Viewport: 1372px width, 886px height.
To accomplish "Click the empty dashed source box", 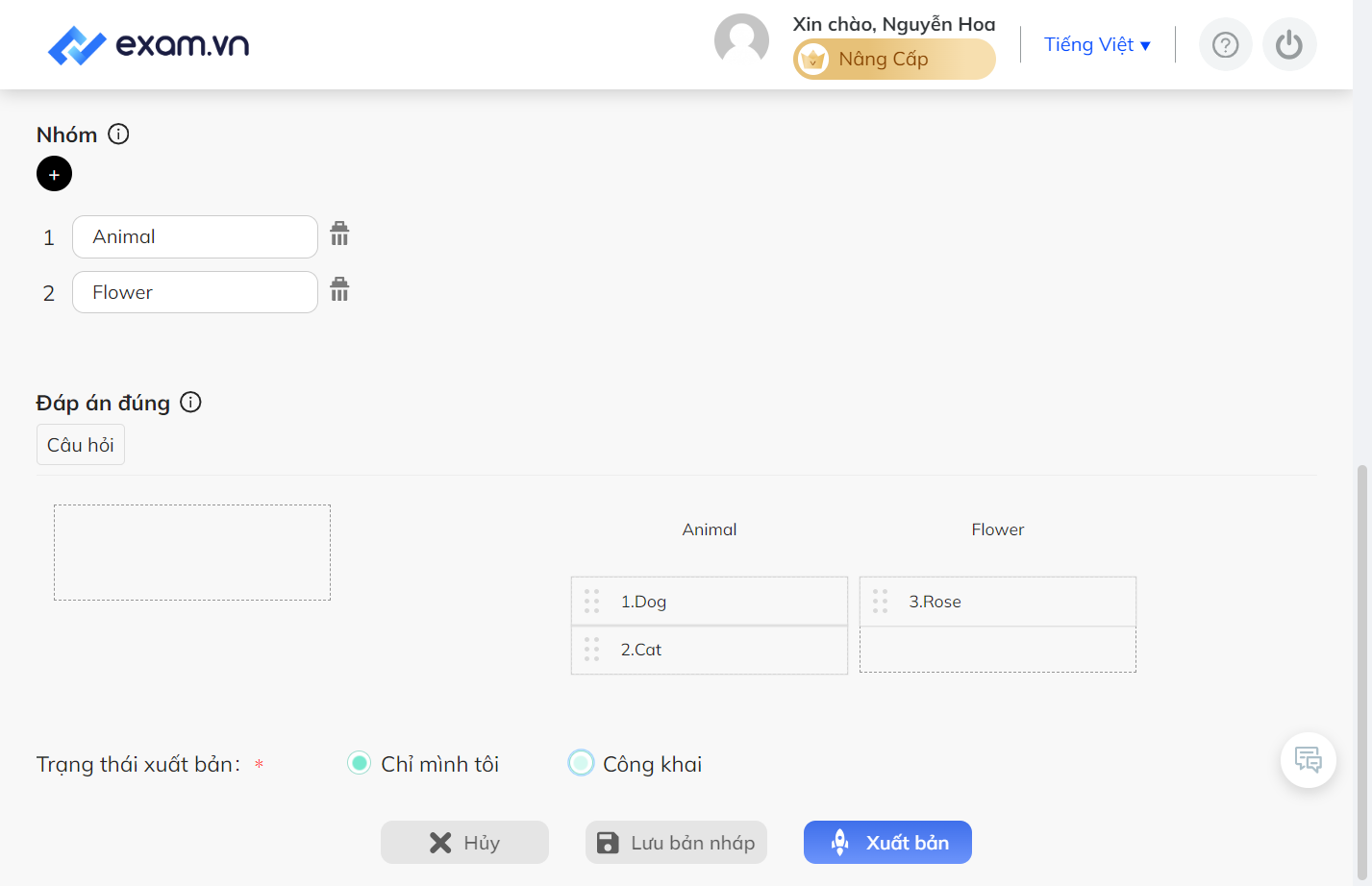I will (192, 553).
